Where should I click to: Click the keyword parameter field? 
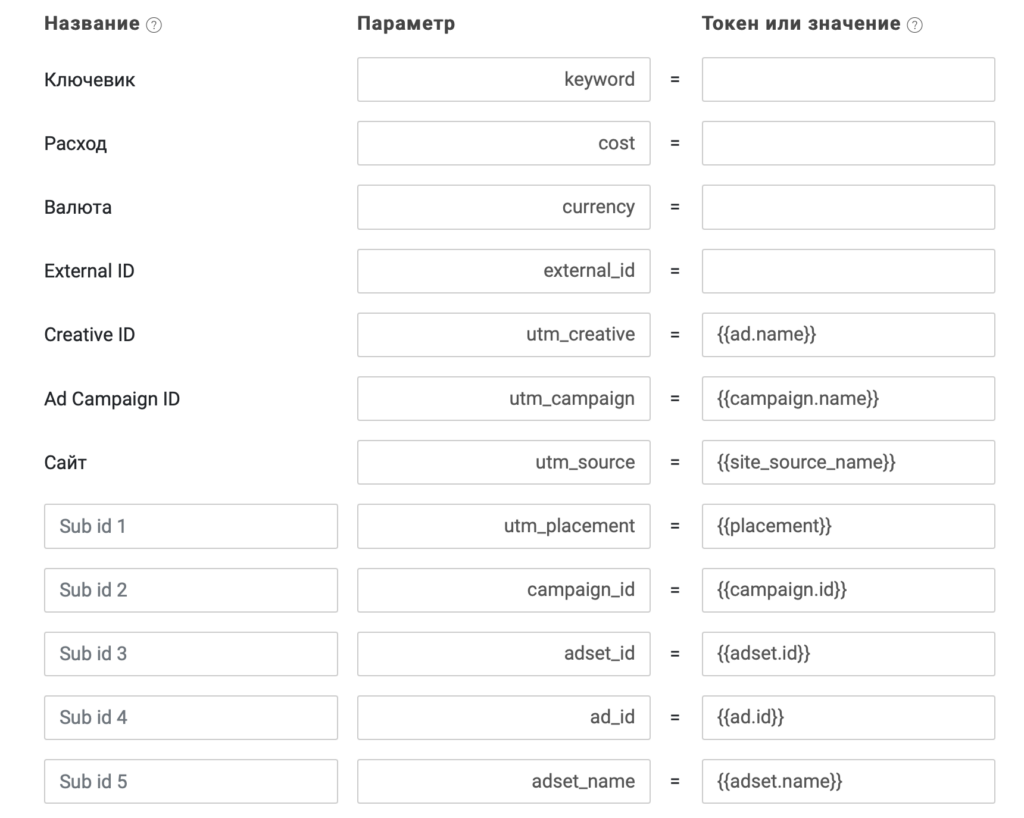point(504,80)
